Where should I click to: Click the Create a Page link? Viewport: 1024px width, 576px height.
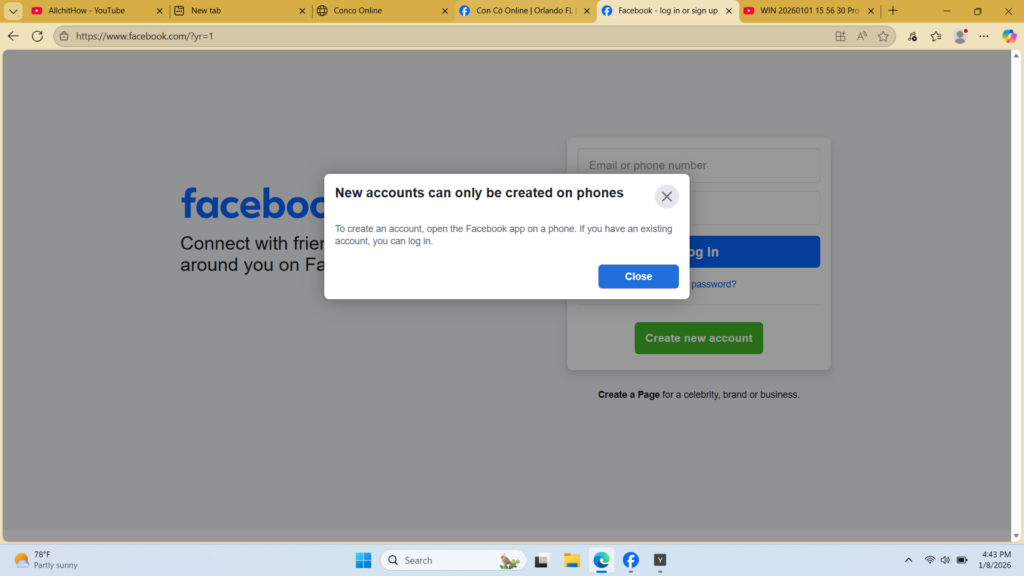click(x=628, y=395)
